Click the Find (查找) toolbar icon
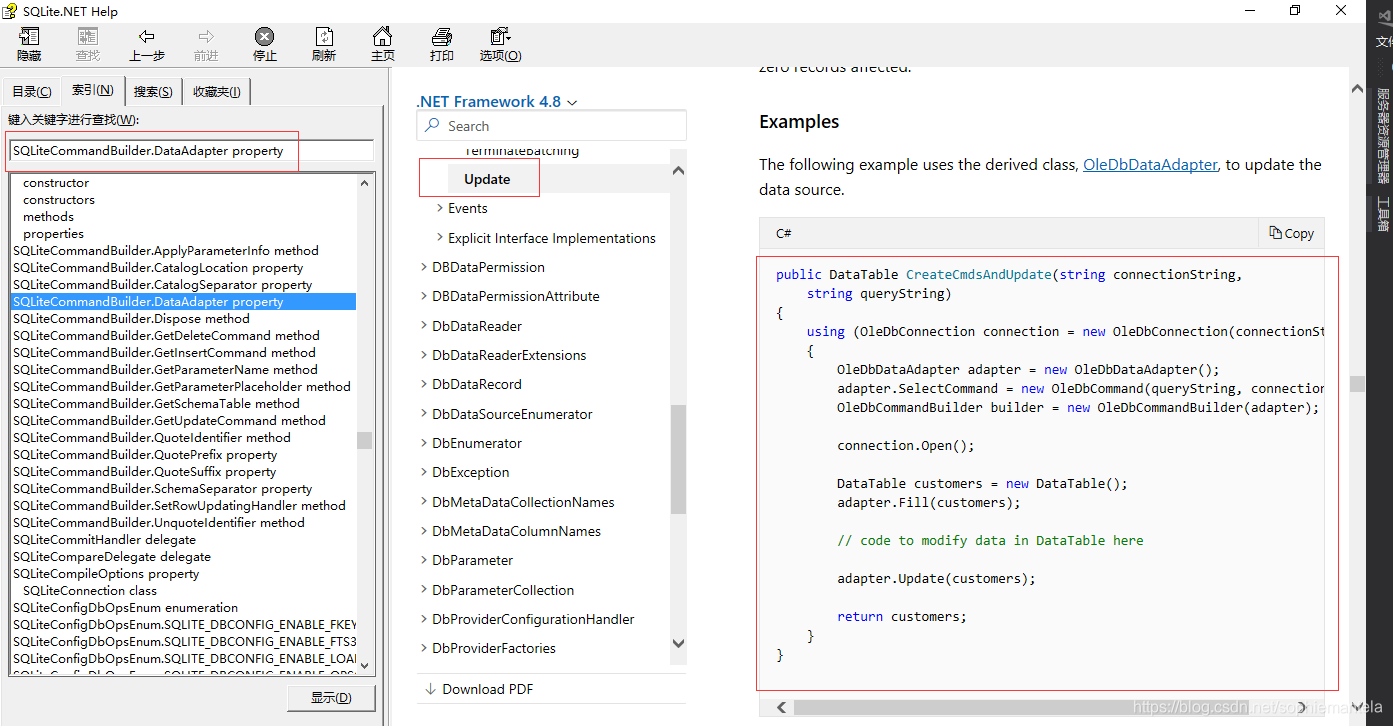Viewport: 1393px width, 726px height. (x=88, y=37)
